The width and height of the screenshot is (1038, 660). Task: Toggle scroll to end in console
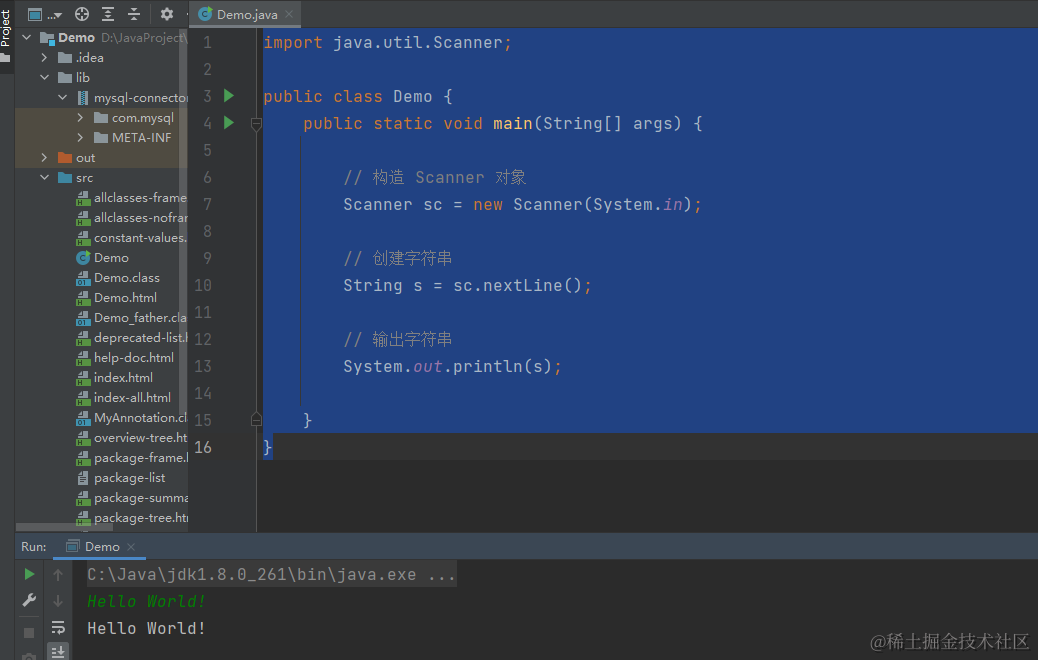coord(58,651)
